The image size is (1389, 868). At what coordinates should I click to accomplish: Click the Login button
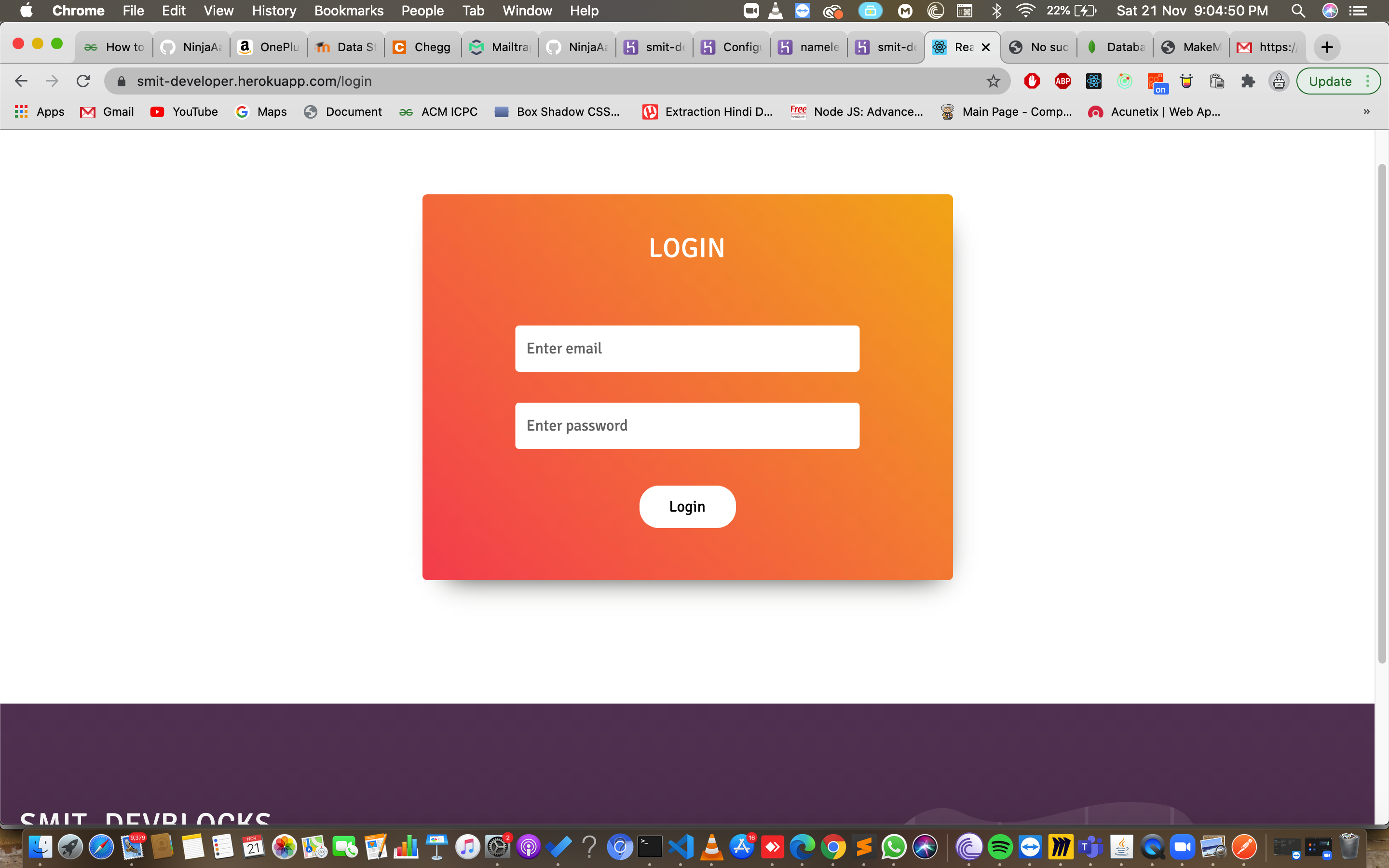pos(687,506)
